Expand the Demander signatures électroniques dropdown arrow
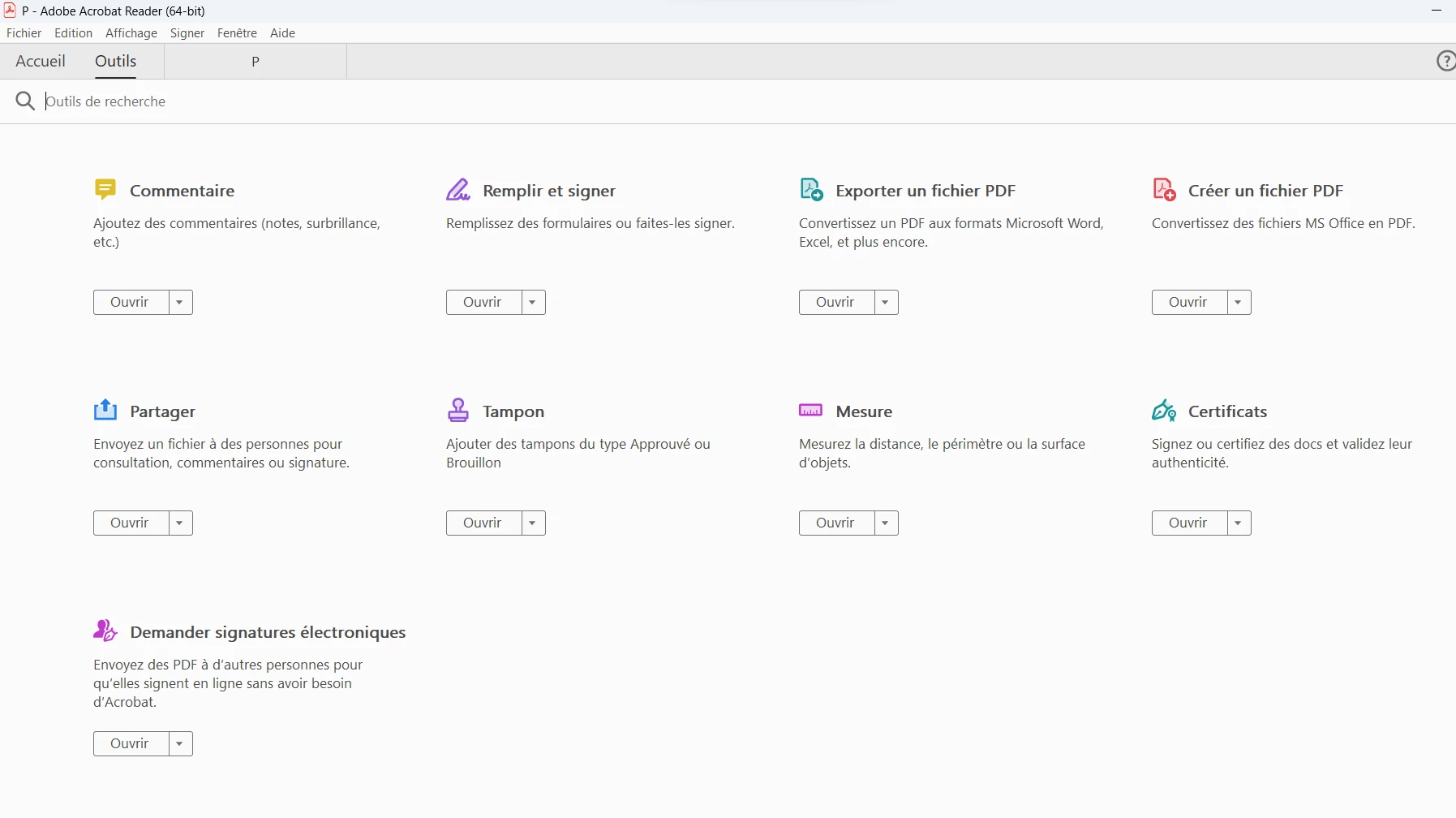This screenshot has height=818, width=1456. 180,743
